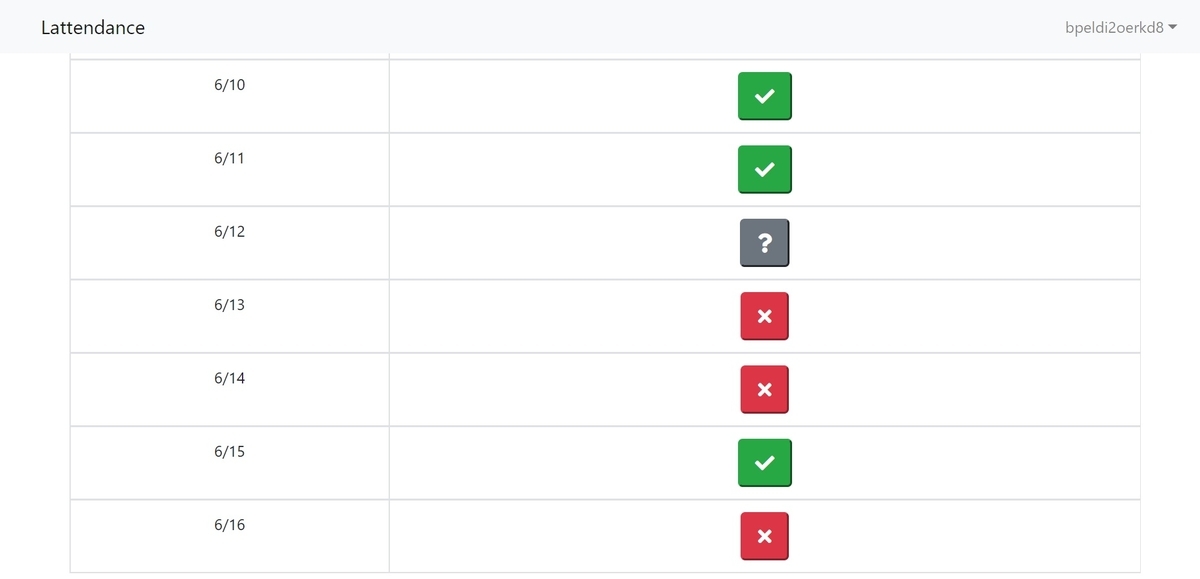Click the red X icon for 6/13
This screenshot has height=579, width=1200.
[764, 316]
